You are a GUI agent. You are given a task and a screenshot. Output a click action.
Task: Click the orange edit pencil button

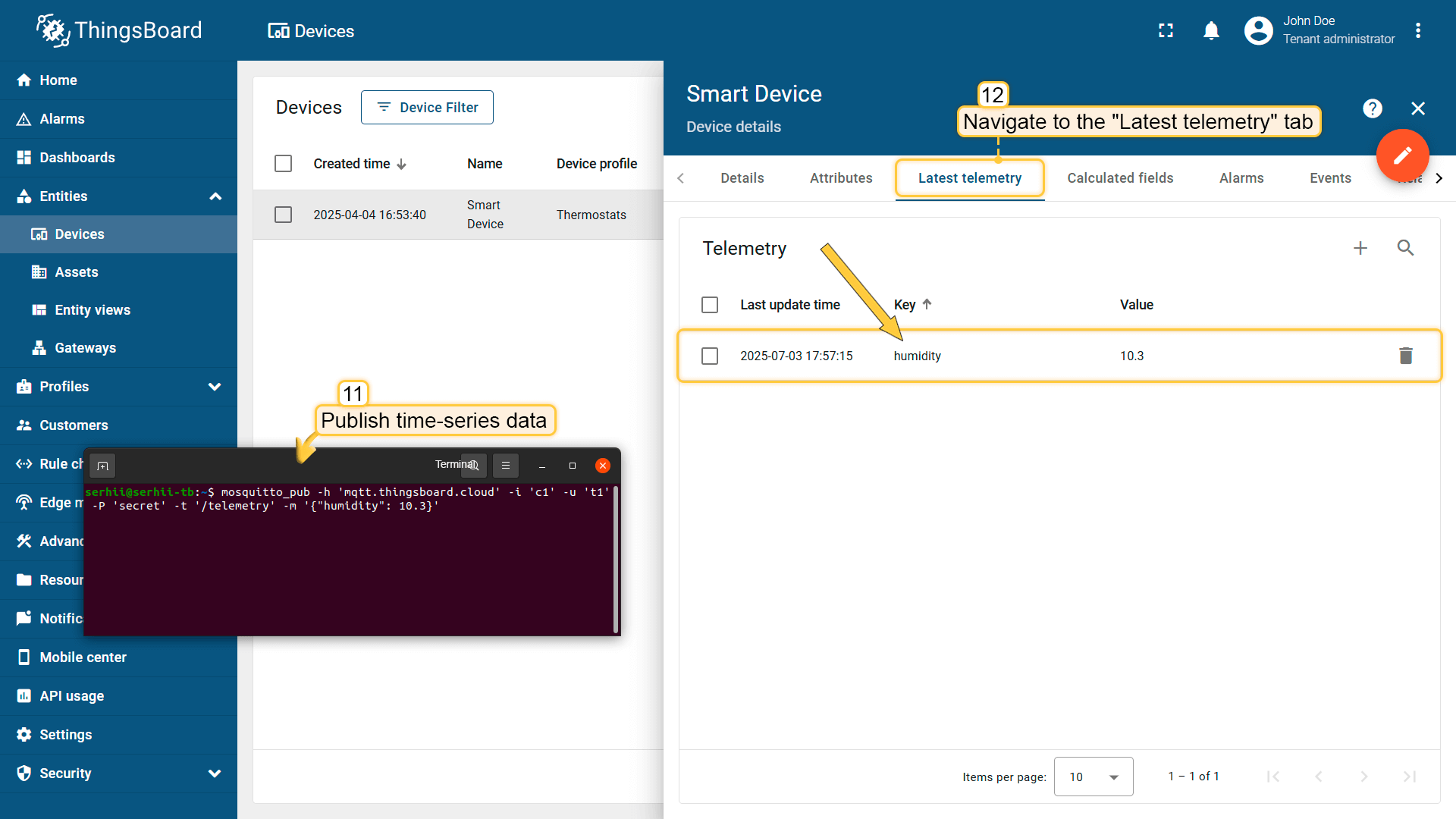click(x=1402, y=155)
